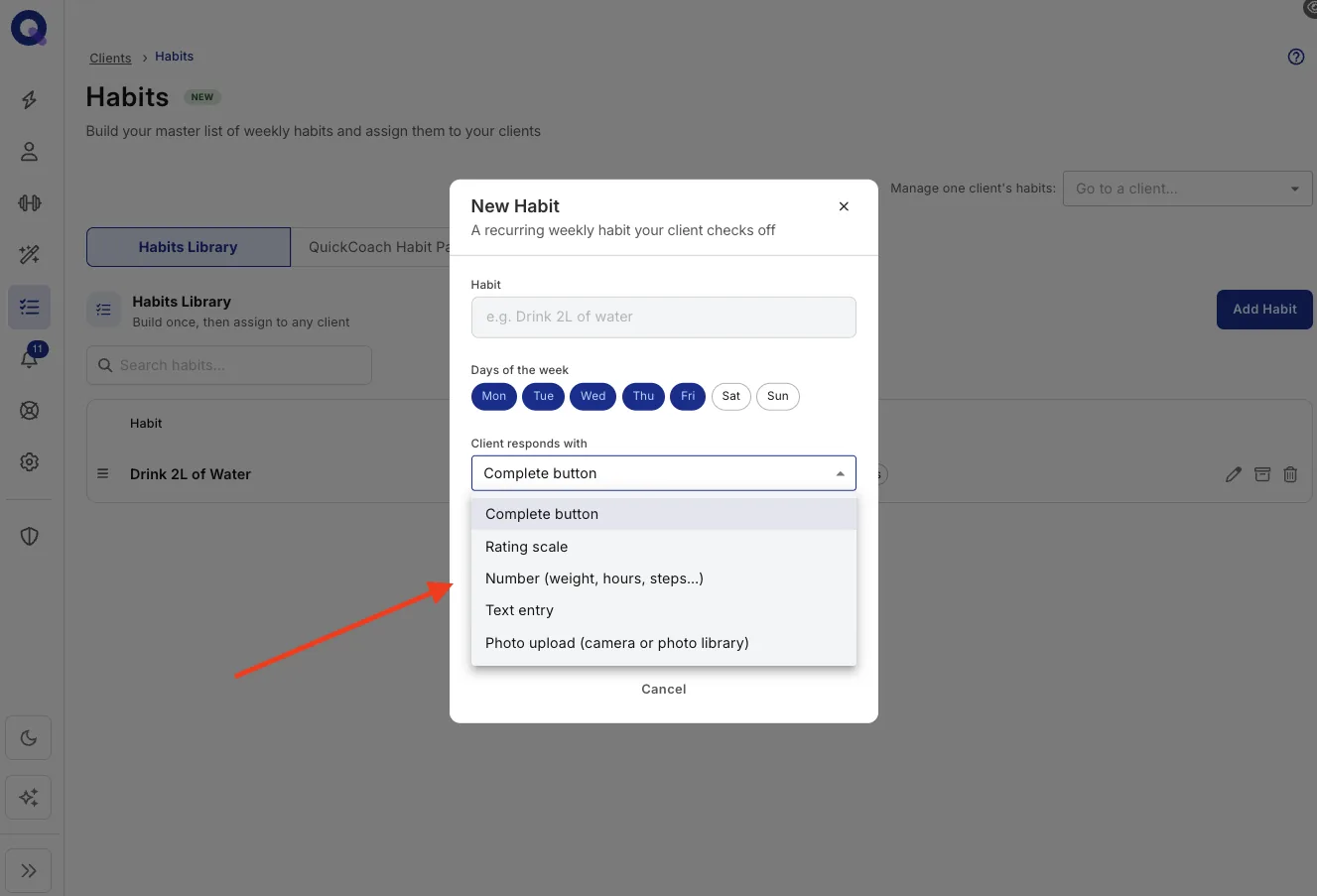Viewport: 1317px width, 896px height.
Task: Toggle Wed day chip
Action: click(593, 396)
